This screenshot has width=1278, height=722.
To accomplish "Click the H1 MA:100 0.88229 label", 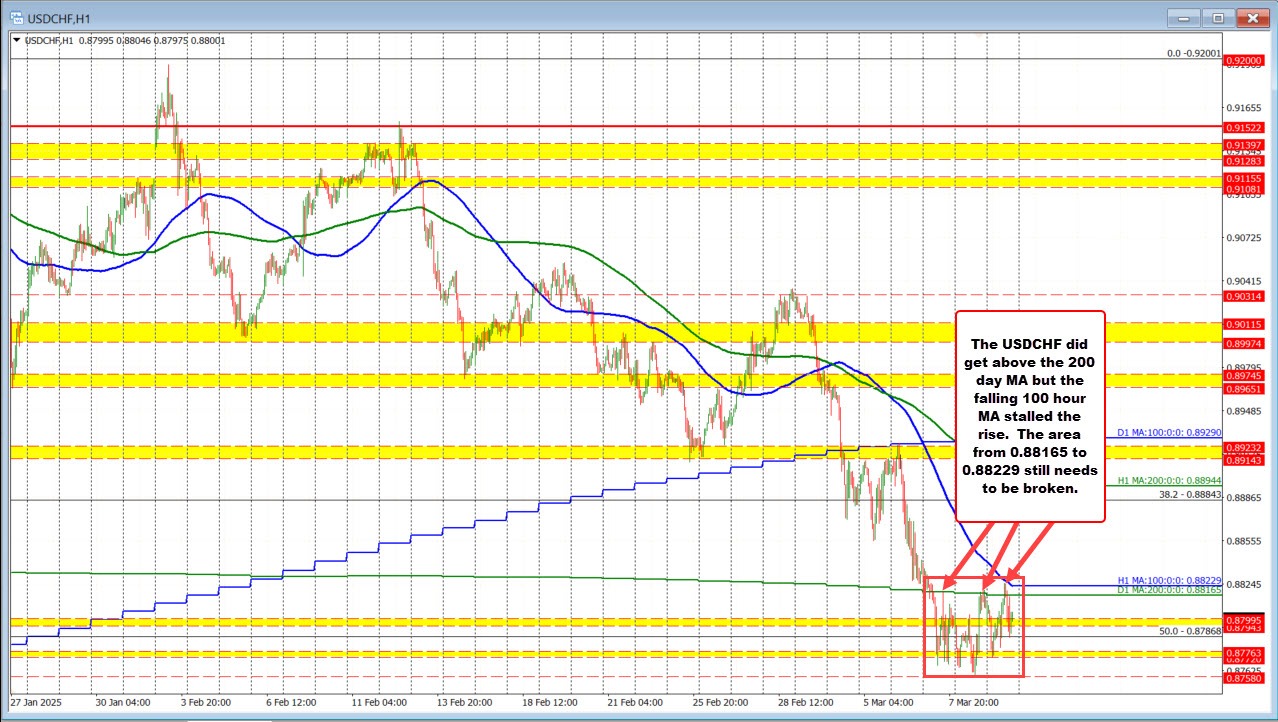I will (x=1167, y=580).
